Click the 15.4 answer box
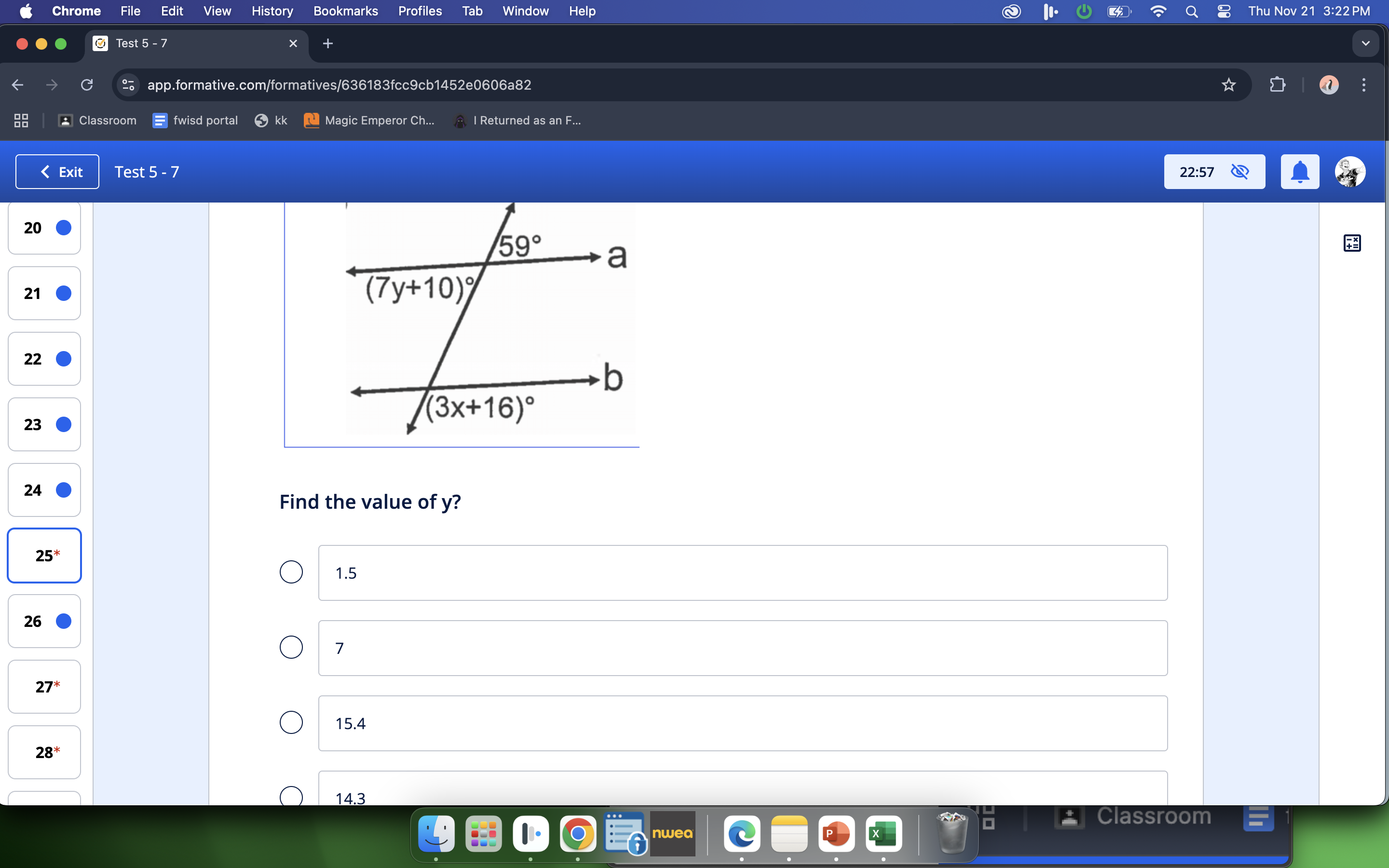The width and height of the screenshot is (1389, 868). pyautogui.click(x=743, y=723)
